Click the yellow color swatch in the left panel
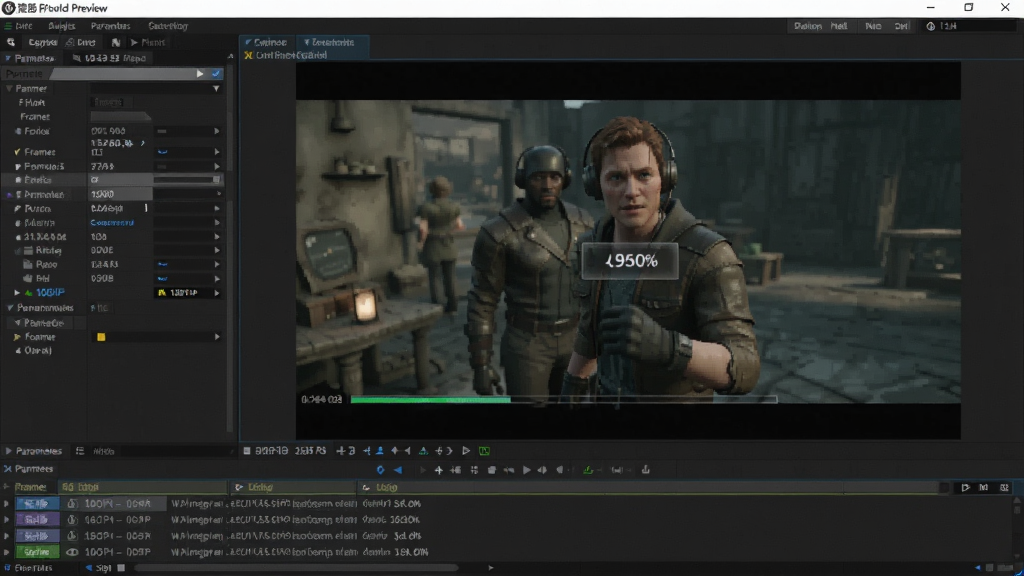The width and height of the screenshot is (1024, 576). [x=101, y=337]
